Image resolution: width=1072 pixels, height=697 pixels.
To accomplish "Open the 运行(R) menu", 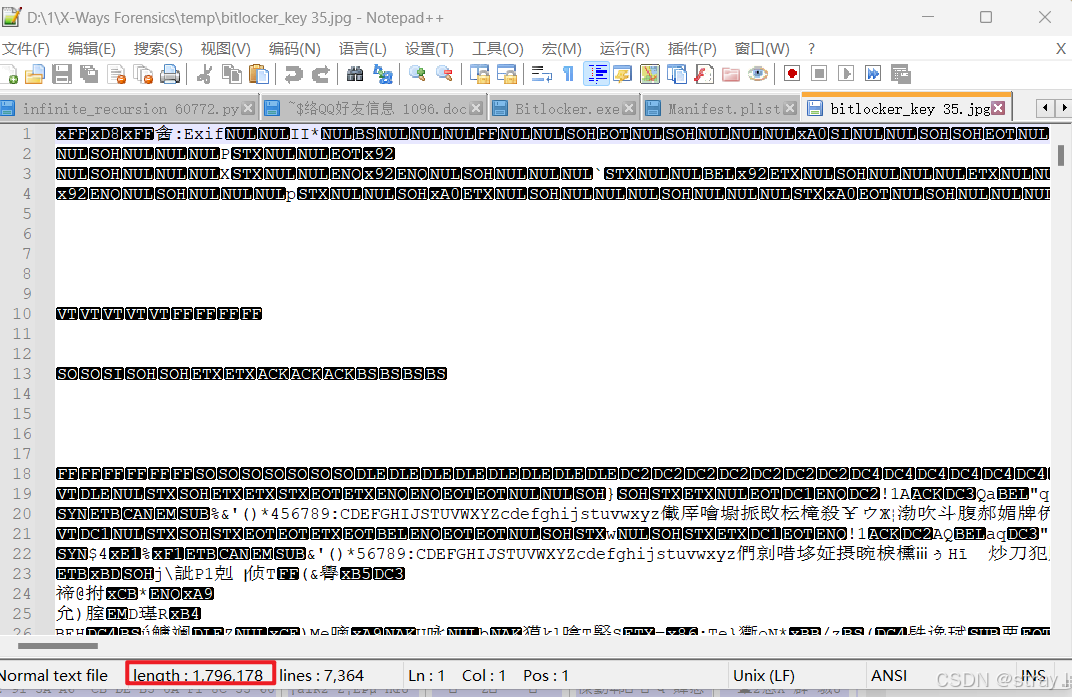I will (x=624, y=49).
